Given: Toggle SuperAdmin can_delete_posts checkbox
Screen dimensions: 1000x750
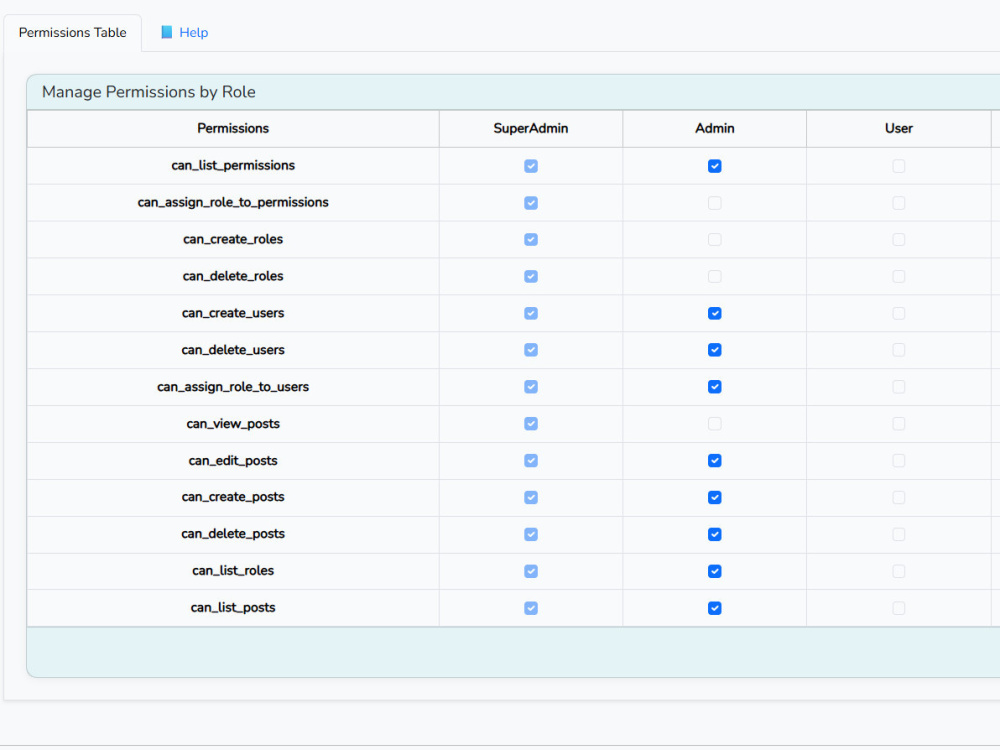Looking at the screenshot, I should coord(531,534).
